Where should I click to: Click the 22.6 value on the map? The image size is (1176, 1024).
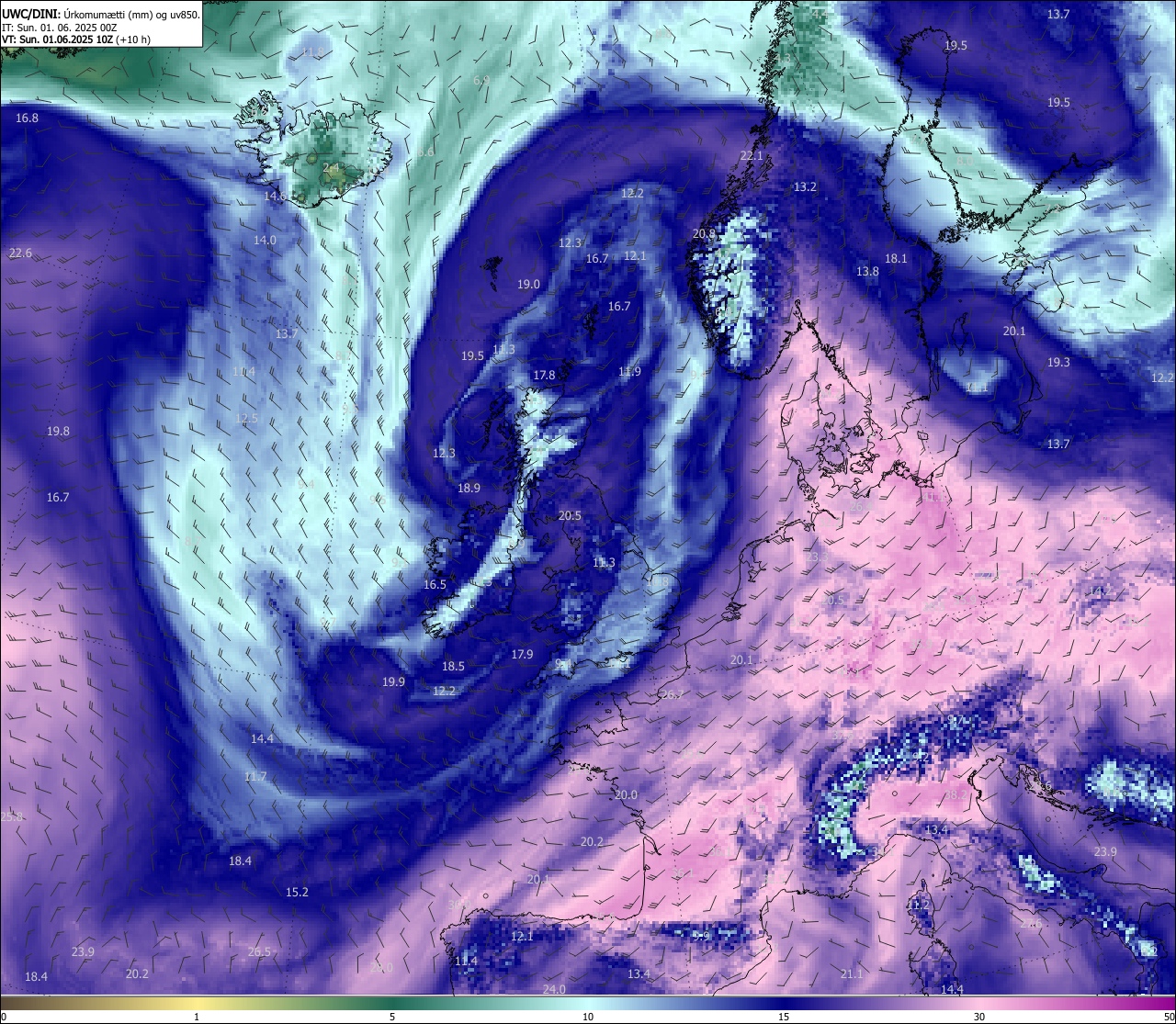[20, 253]
